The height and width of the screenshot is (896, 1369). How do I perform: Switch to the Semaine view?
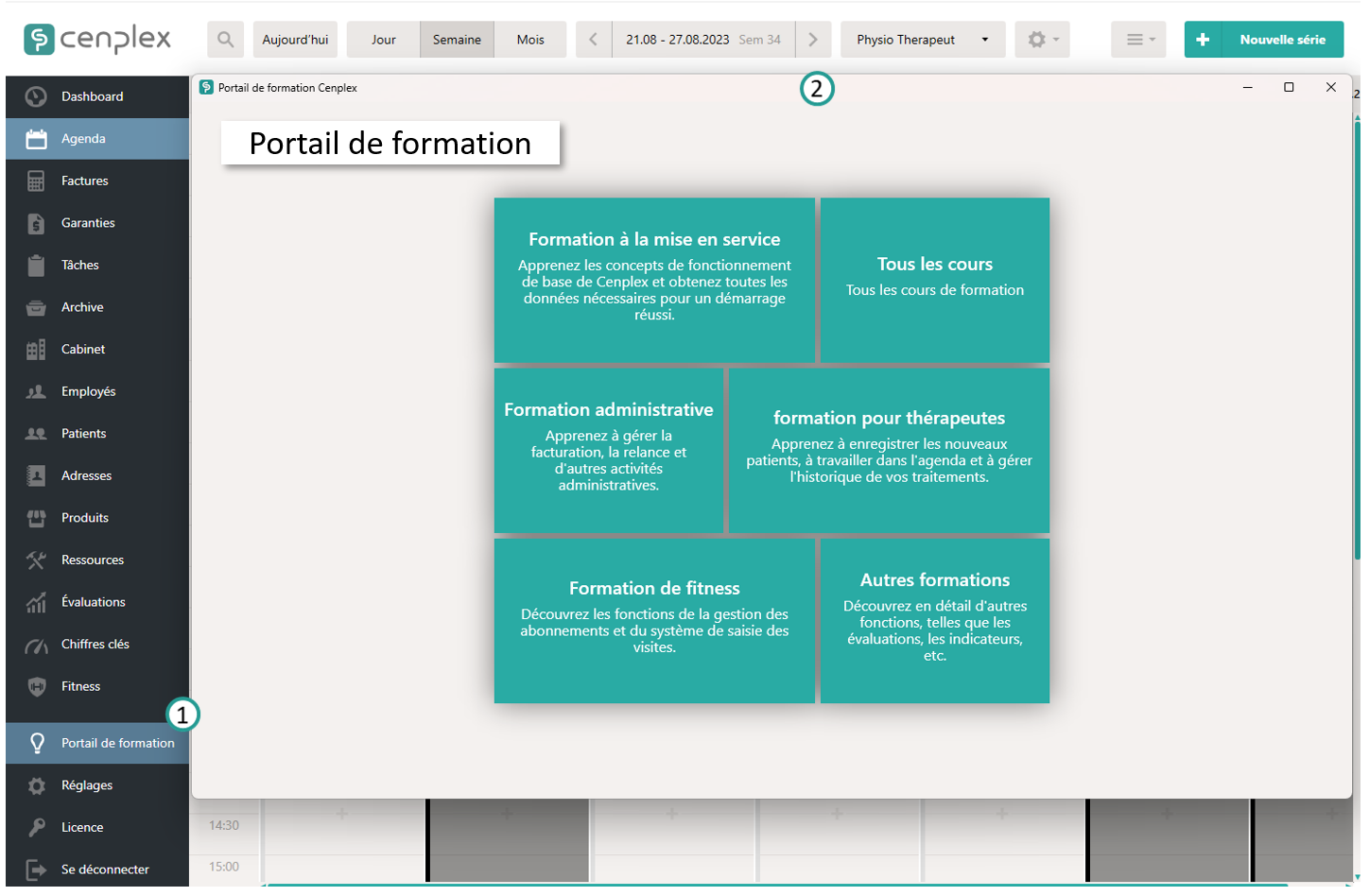(458, 40)
